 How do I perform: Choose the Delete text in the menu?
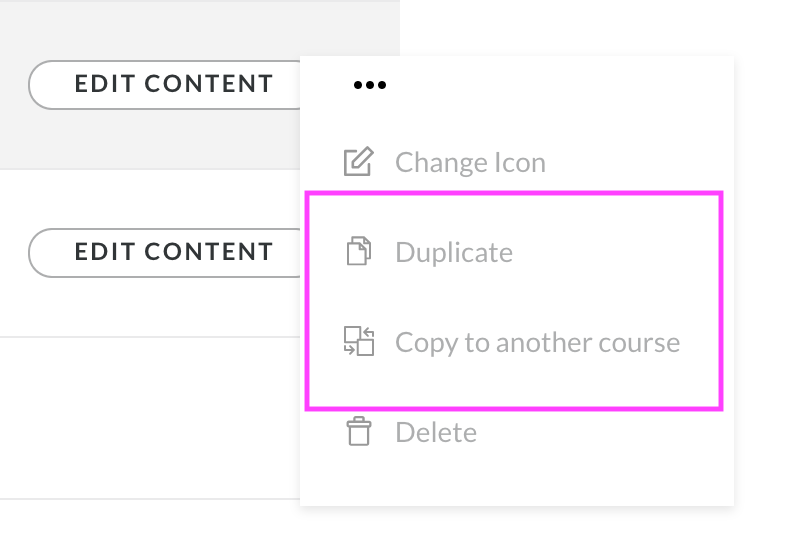point(436,432)
